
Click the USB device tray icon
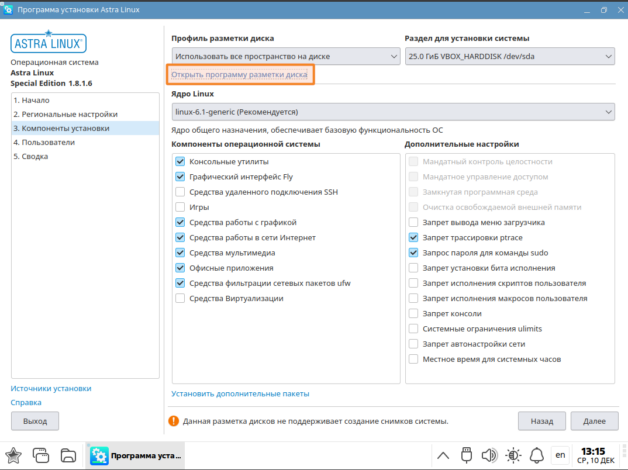(466, 455)
